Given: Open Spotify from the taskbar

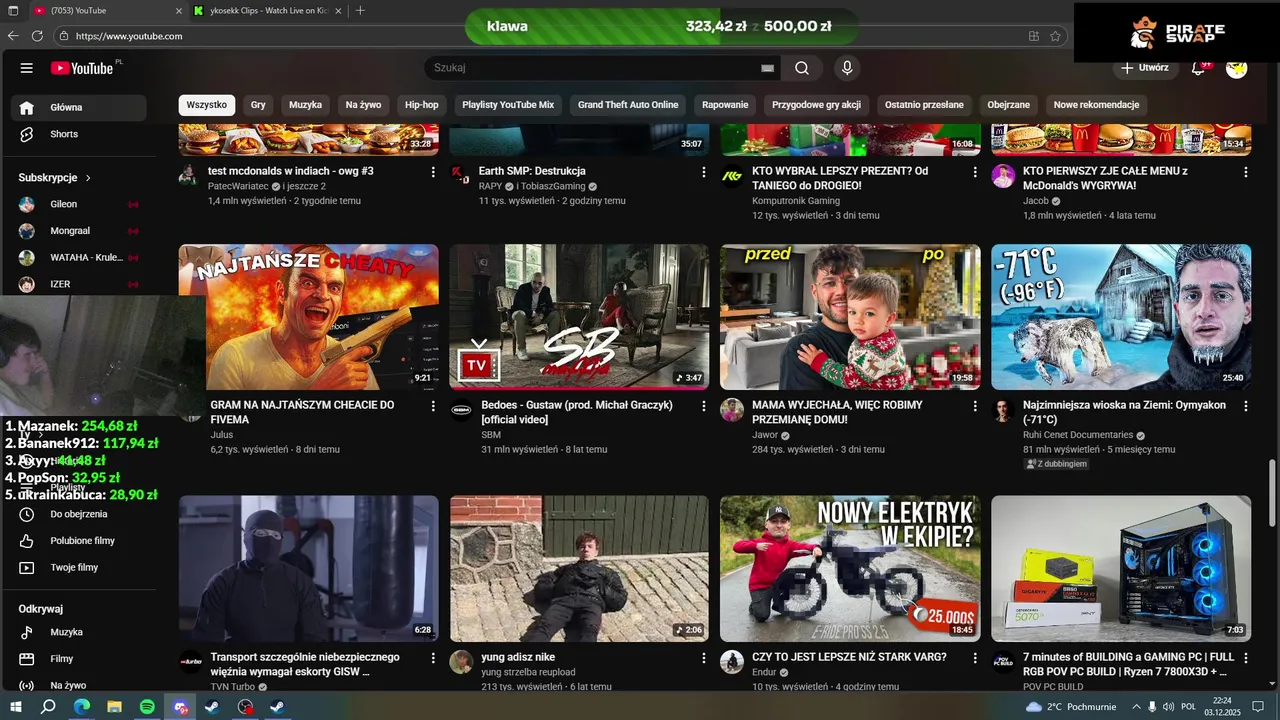Looking at the screenshot, I should (x=147, y=707).
